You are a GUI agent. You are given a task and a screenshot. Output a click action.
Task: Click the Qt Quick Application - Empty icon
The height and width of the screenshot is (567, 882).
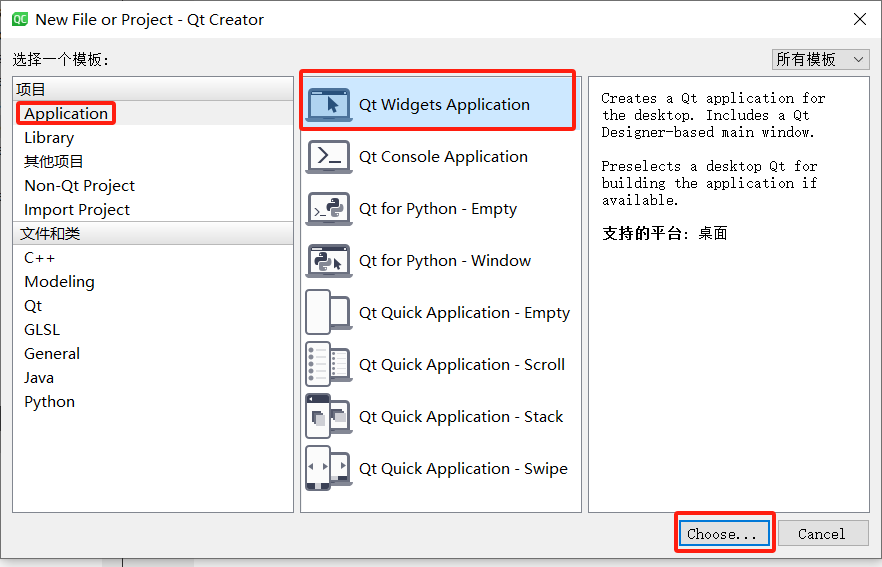[329, 312]
